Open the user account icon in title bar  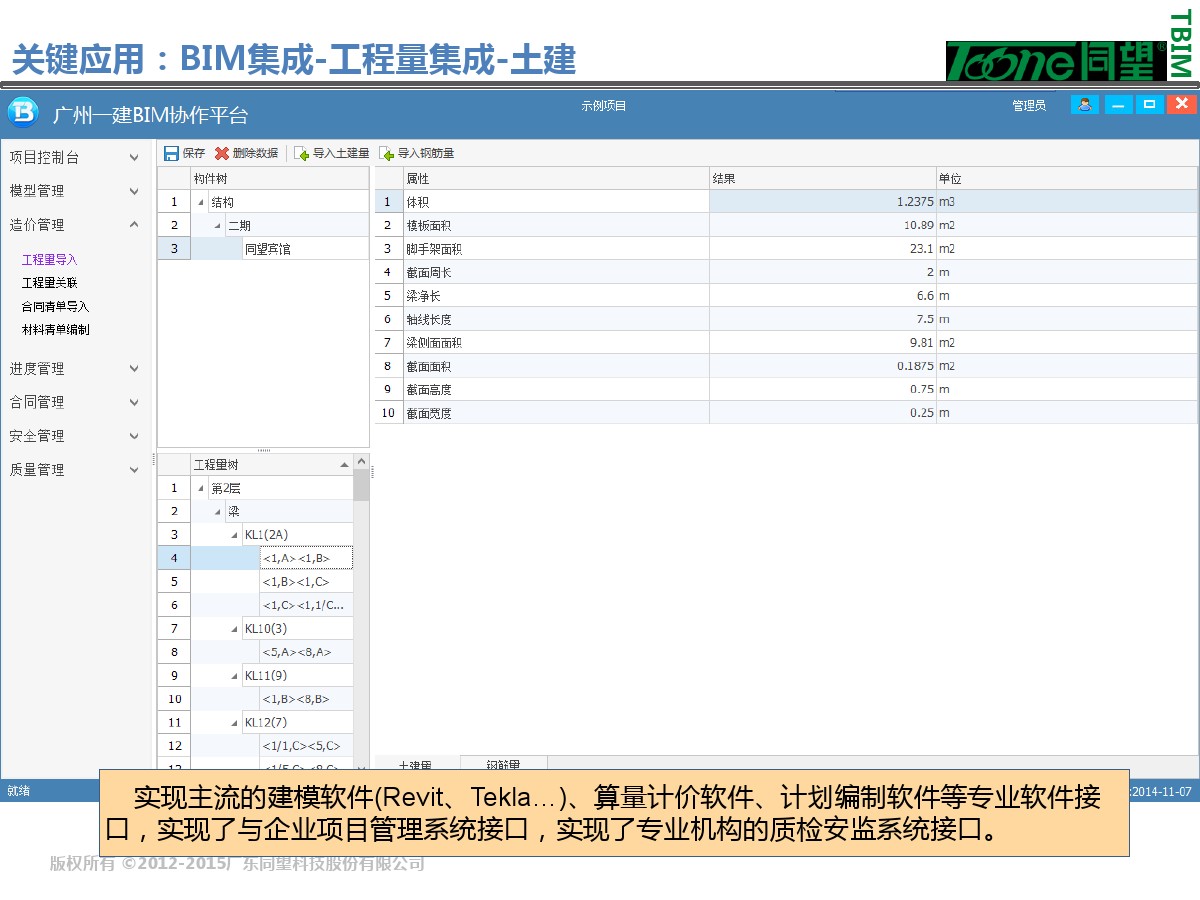coord(1084,105)
